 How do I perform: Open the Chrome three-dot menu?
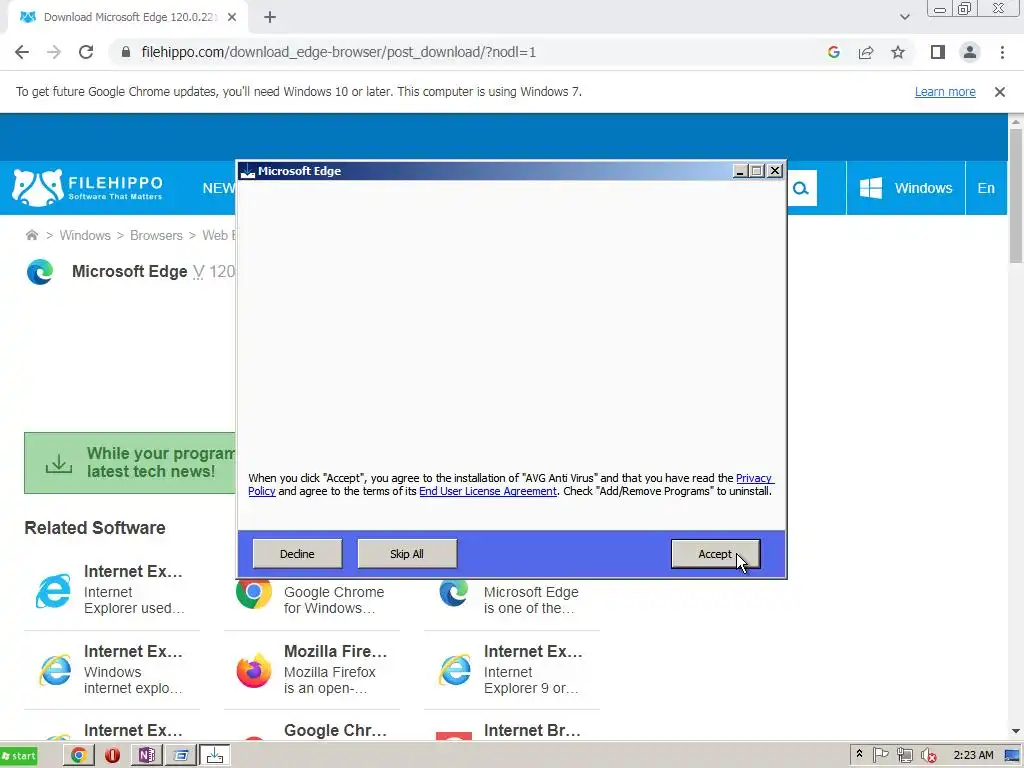pos(1002,52)
